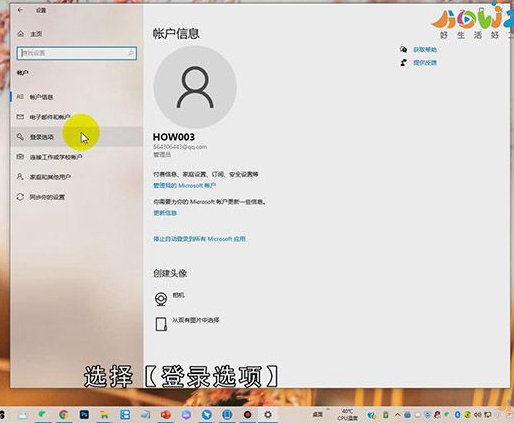Focus the 查找设置 search field

click(x=77, y=53)
